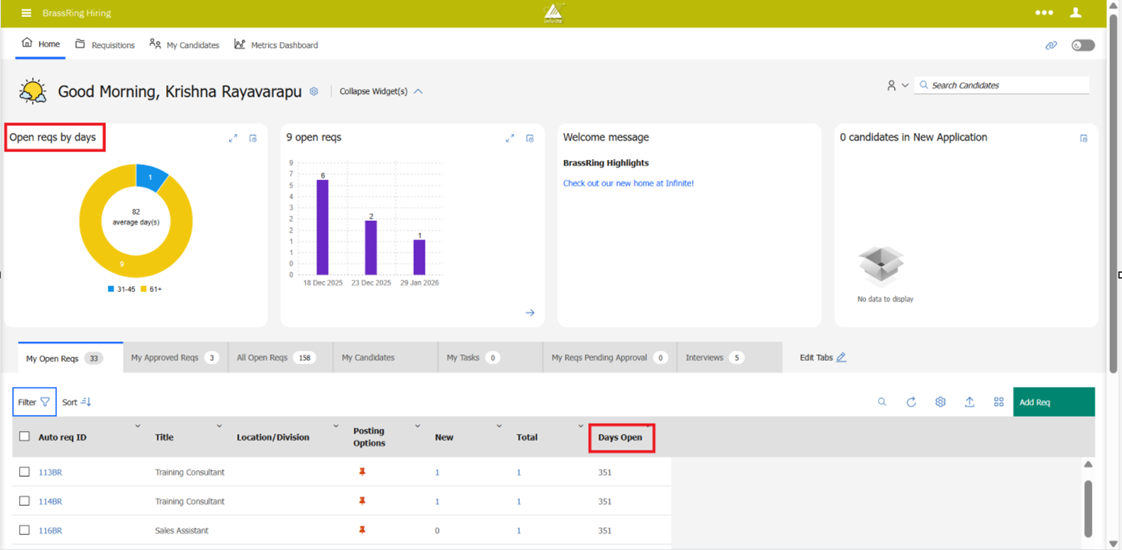The width and height of the screenshot is (1122, 550).
Task: Open the hamburger menu in BrassRing header
Action: (26, 13)
